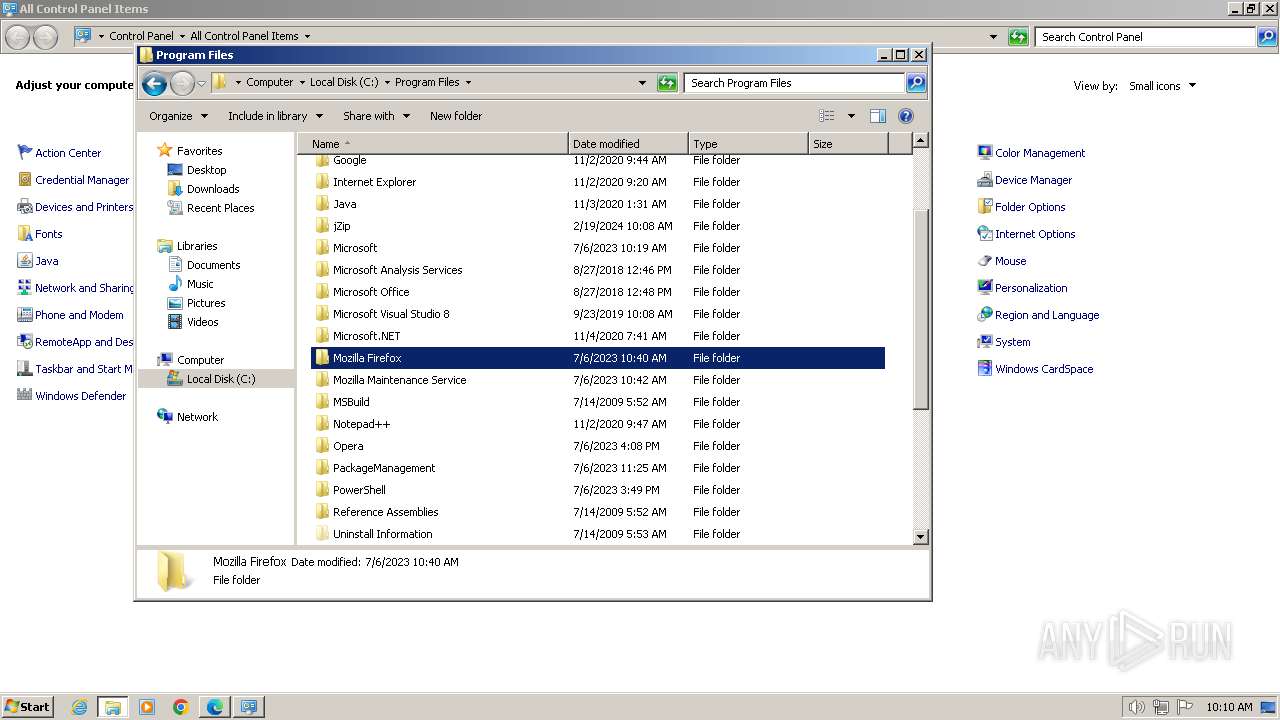Expand the Local Disk (C:) breadcrumb arrow
This screenshot has width=1280, height=720.
click(x=387, y=83)
